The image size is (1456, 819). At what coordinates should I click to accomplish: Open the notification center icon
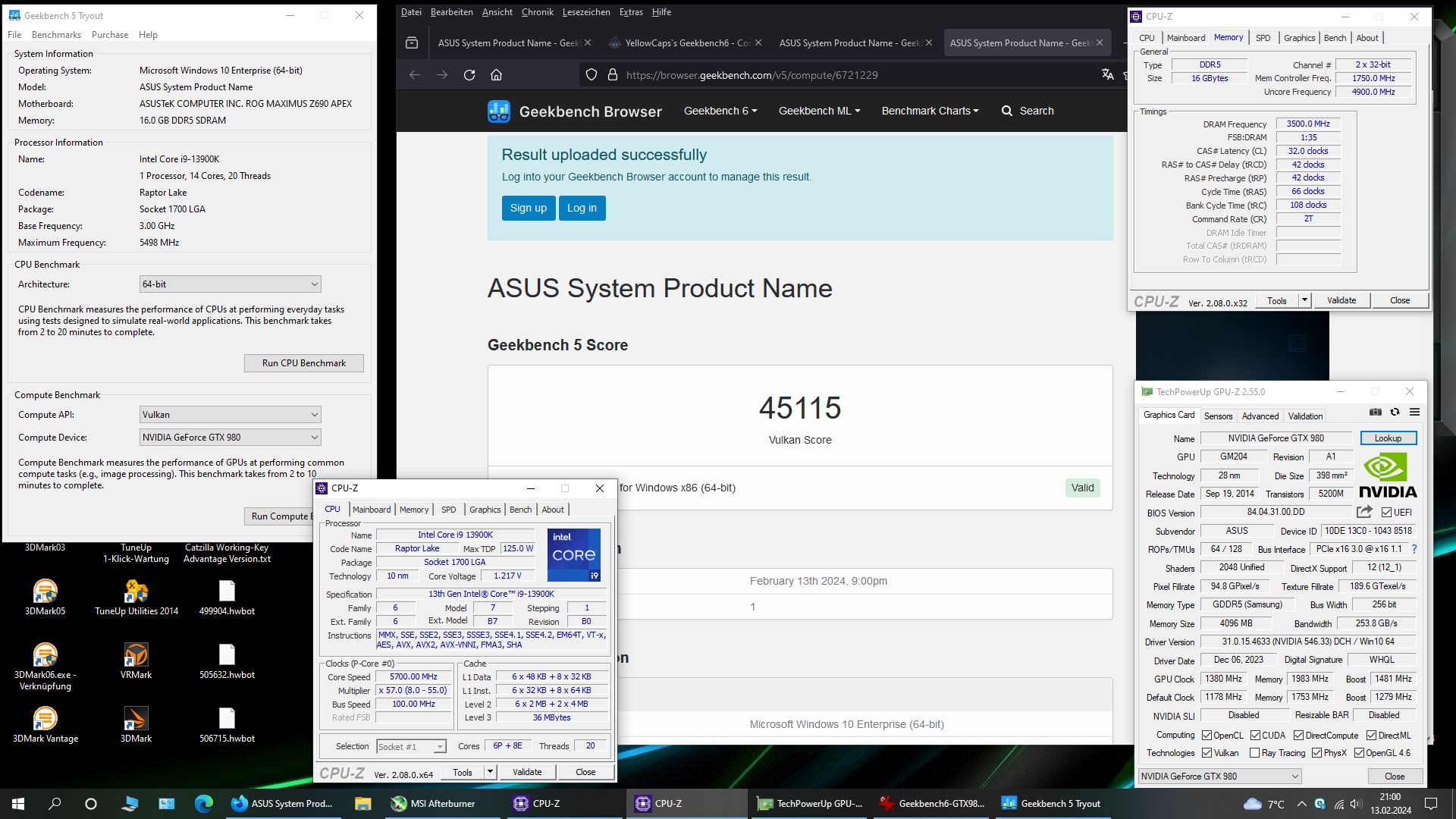(x=1431, y=804)
